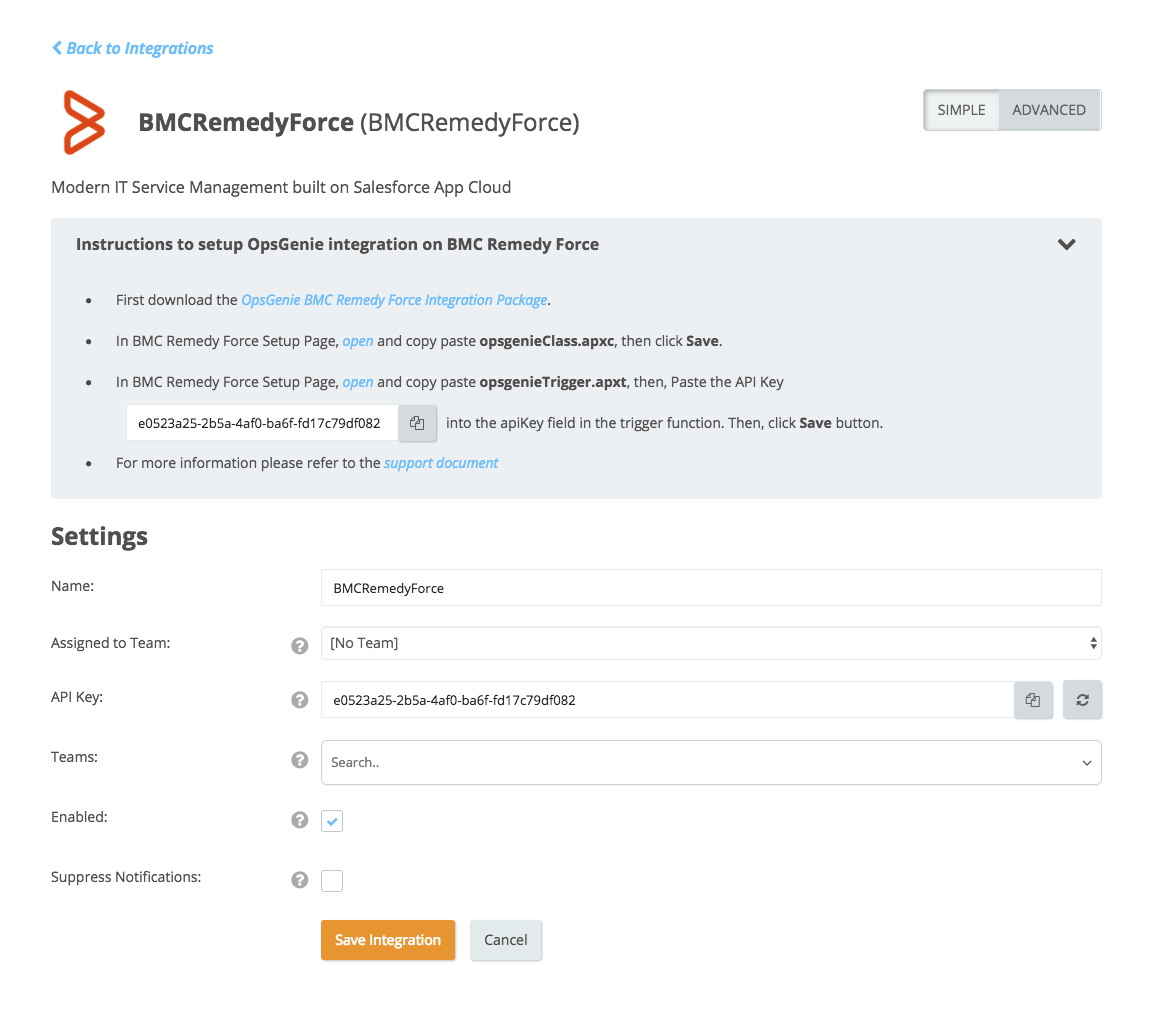Viewport: 1163px width, 1013px height.
Task: Open the Assigned to Team dropdown
Action: pyautogui.click(x=711, y=643)
